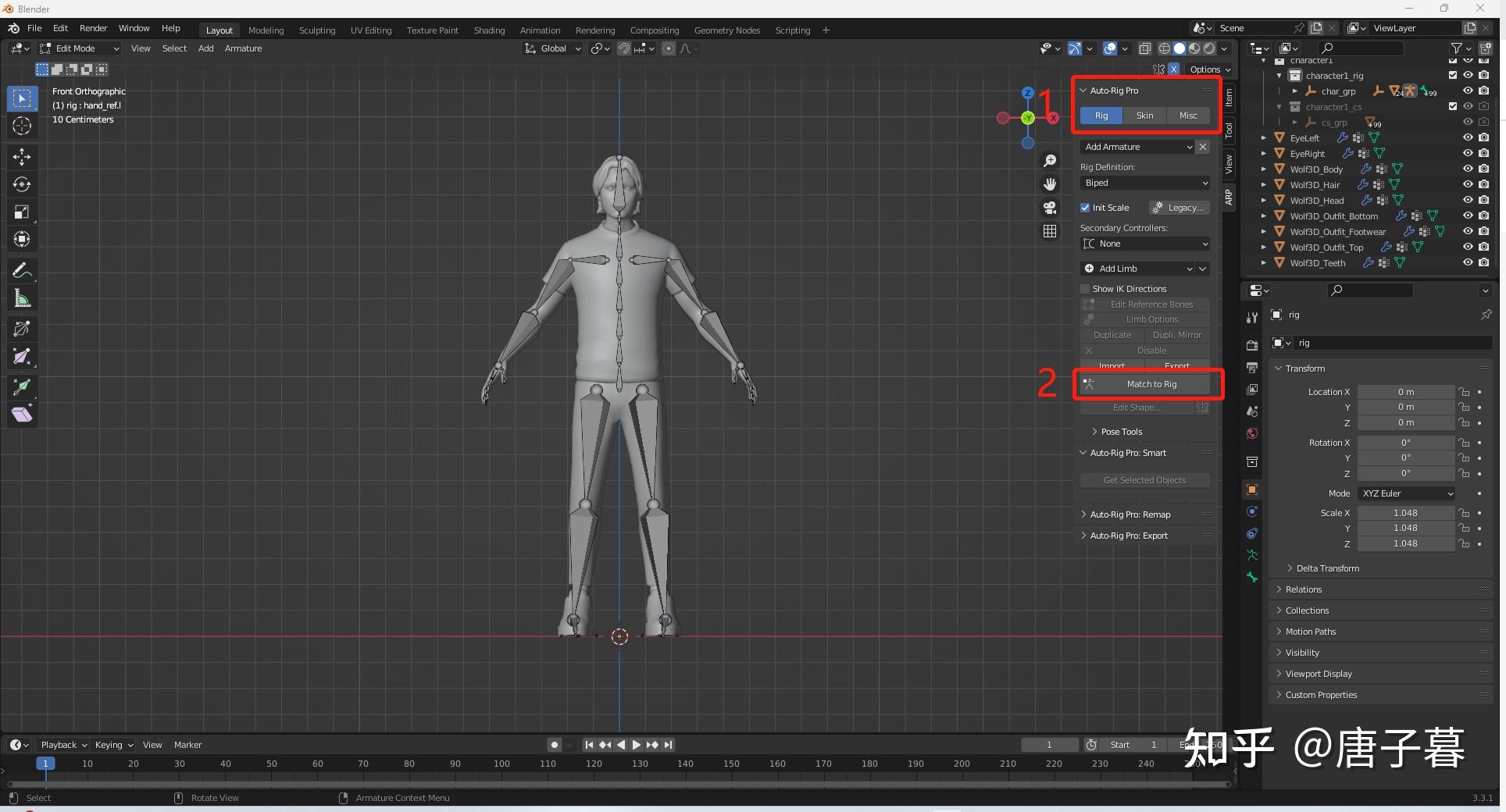This screenshot has width=1506, height=812.
Task: Enable Show IK Directions checkbox
Action: (1085, 289)
